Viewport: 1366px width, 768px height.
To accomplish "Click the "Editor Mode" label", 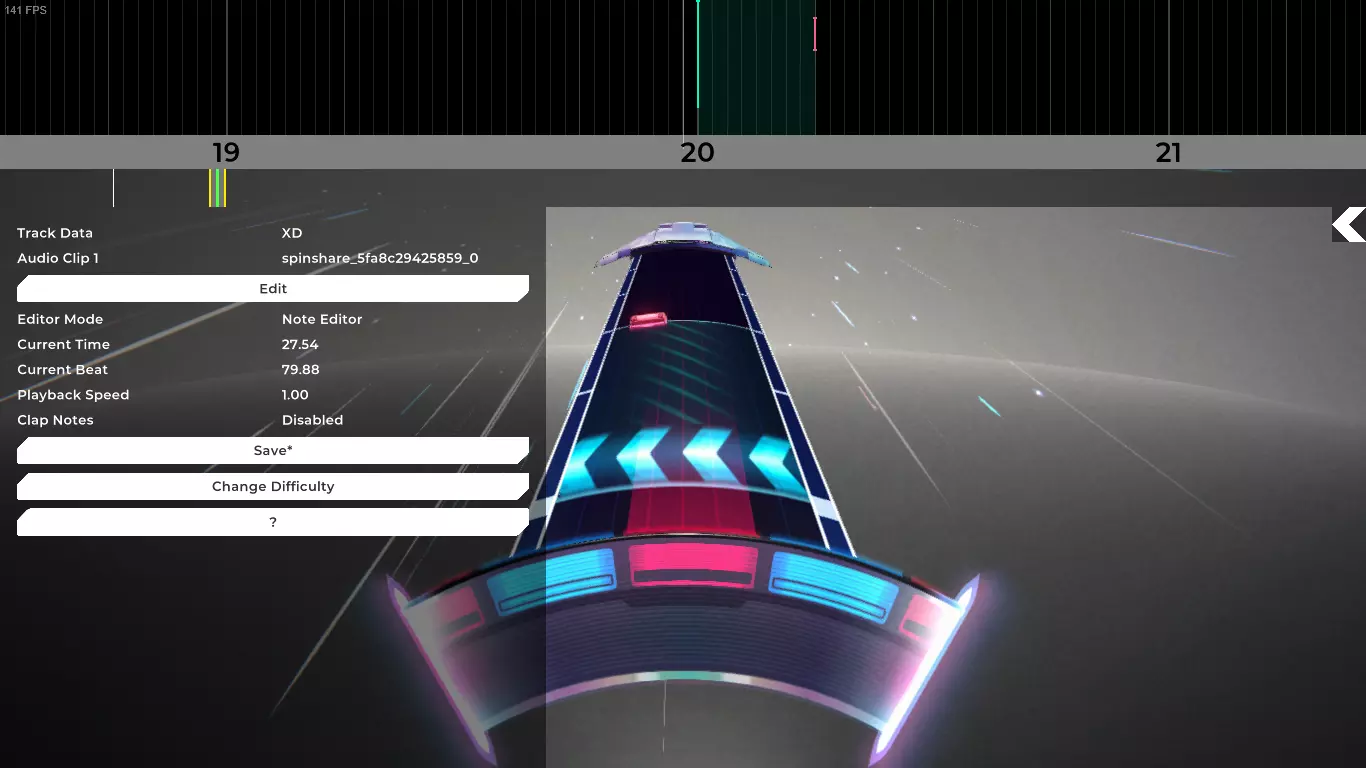I will tap(60, 319).
